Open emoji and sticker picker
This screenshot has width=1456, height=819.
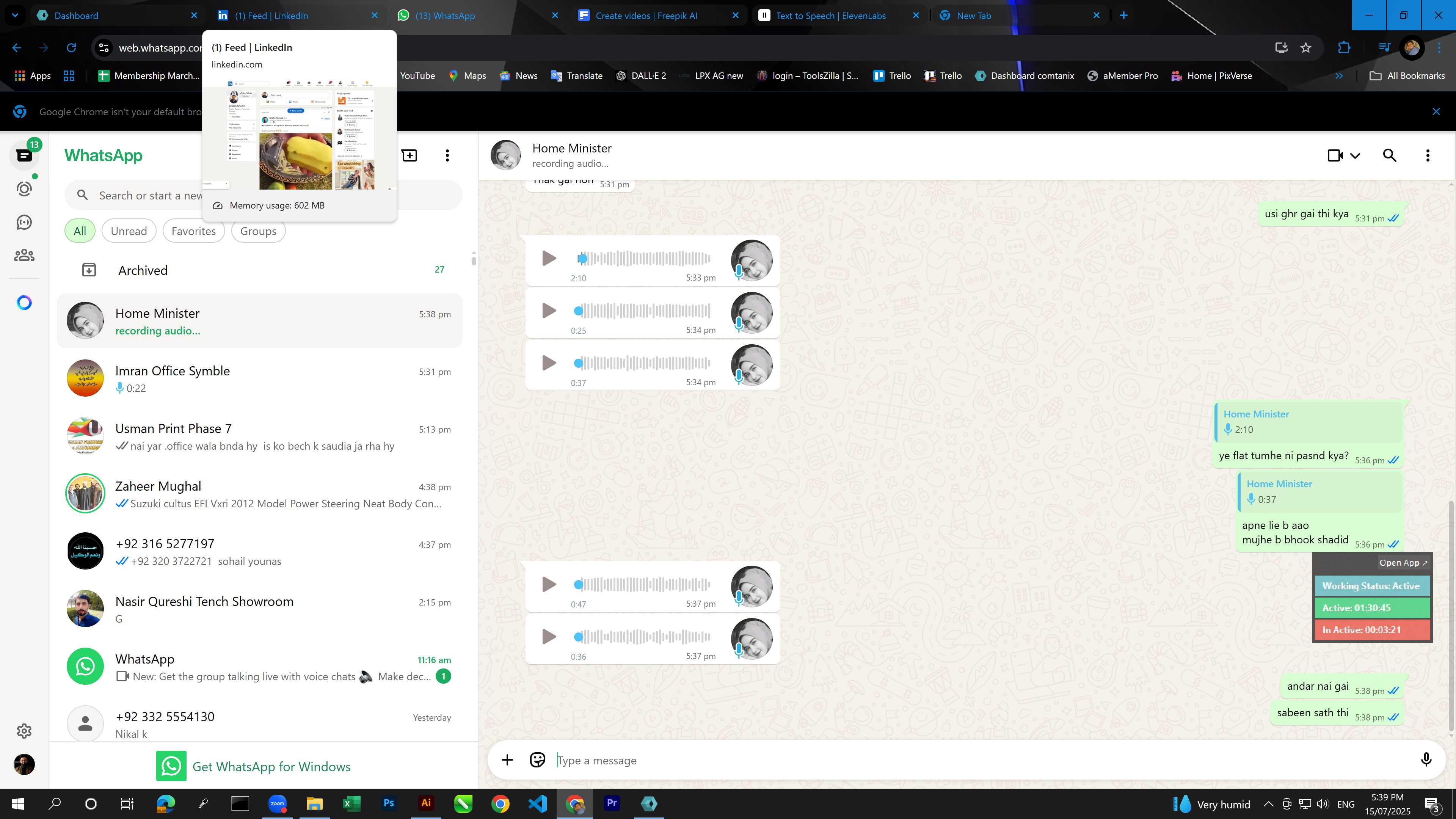[537, 760]
